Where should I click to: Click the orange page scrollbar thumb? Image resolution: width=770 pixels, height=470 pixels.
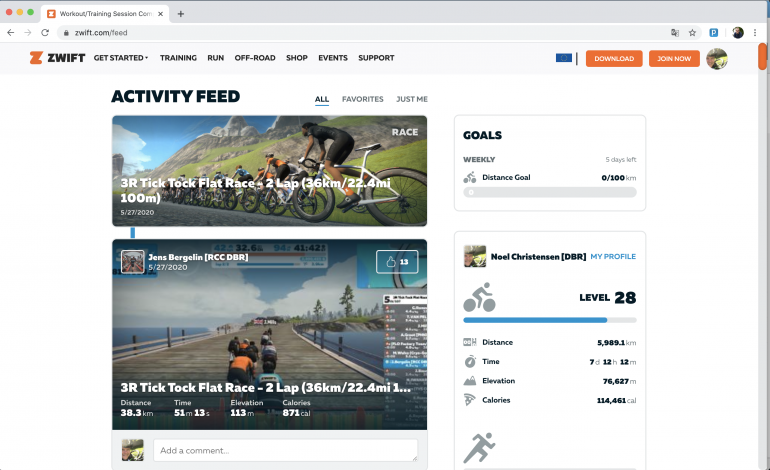pos(763,56)
